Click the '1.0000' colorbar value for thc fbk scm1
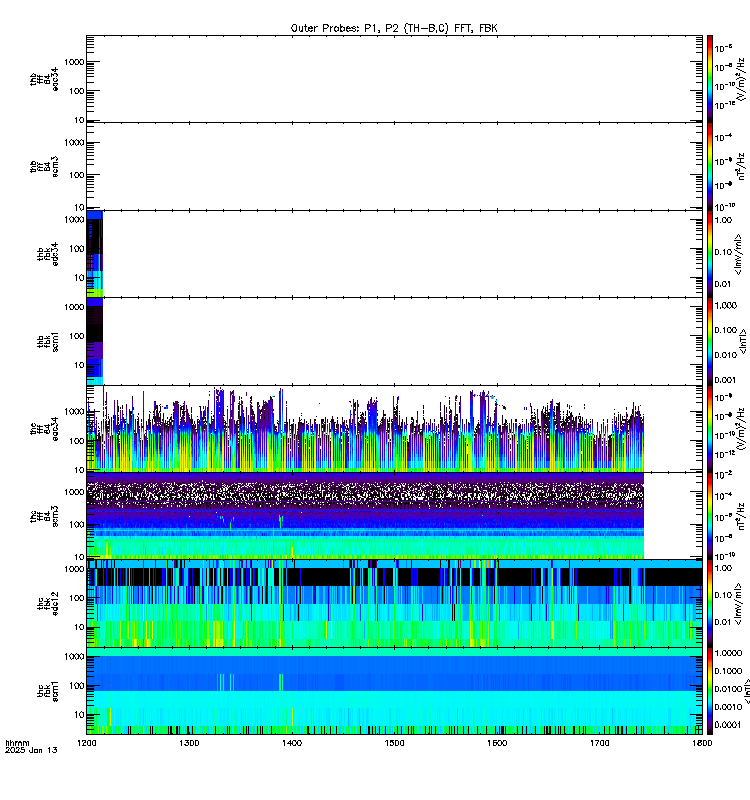The height and width of the screenshot is (800, 750). pyautogui.click(x=728, y=653)
